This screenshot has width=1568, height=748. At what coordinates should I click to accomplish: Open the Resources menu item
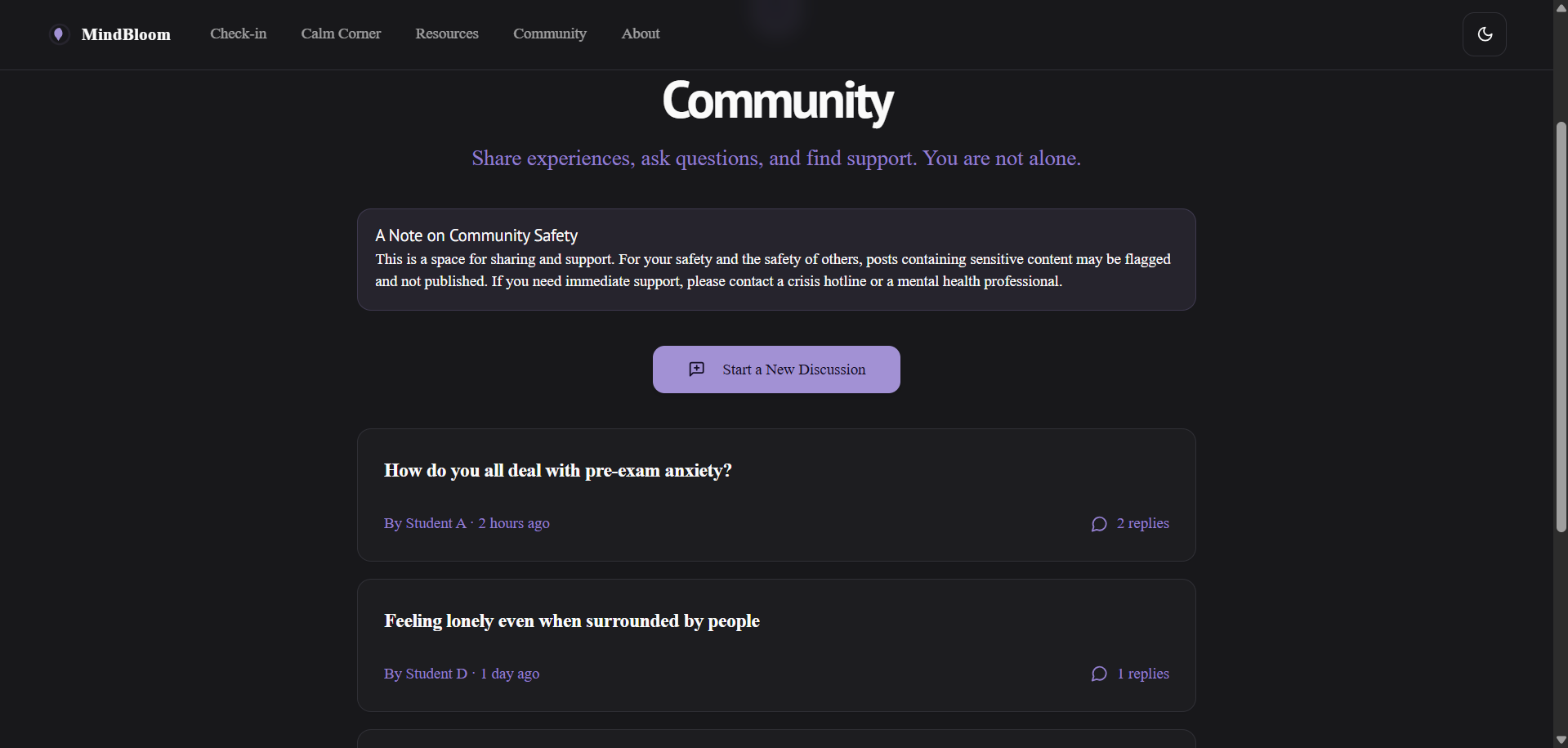[x=446, y=34]
